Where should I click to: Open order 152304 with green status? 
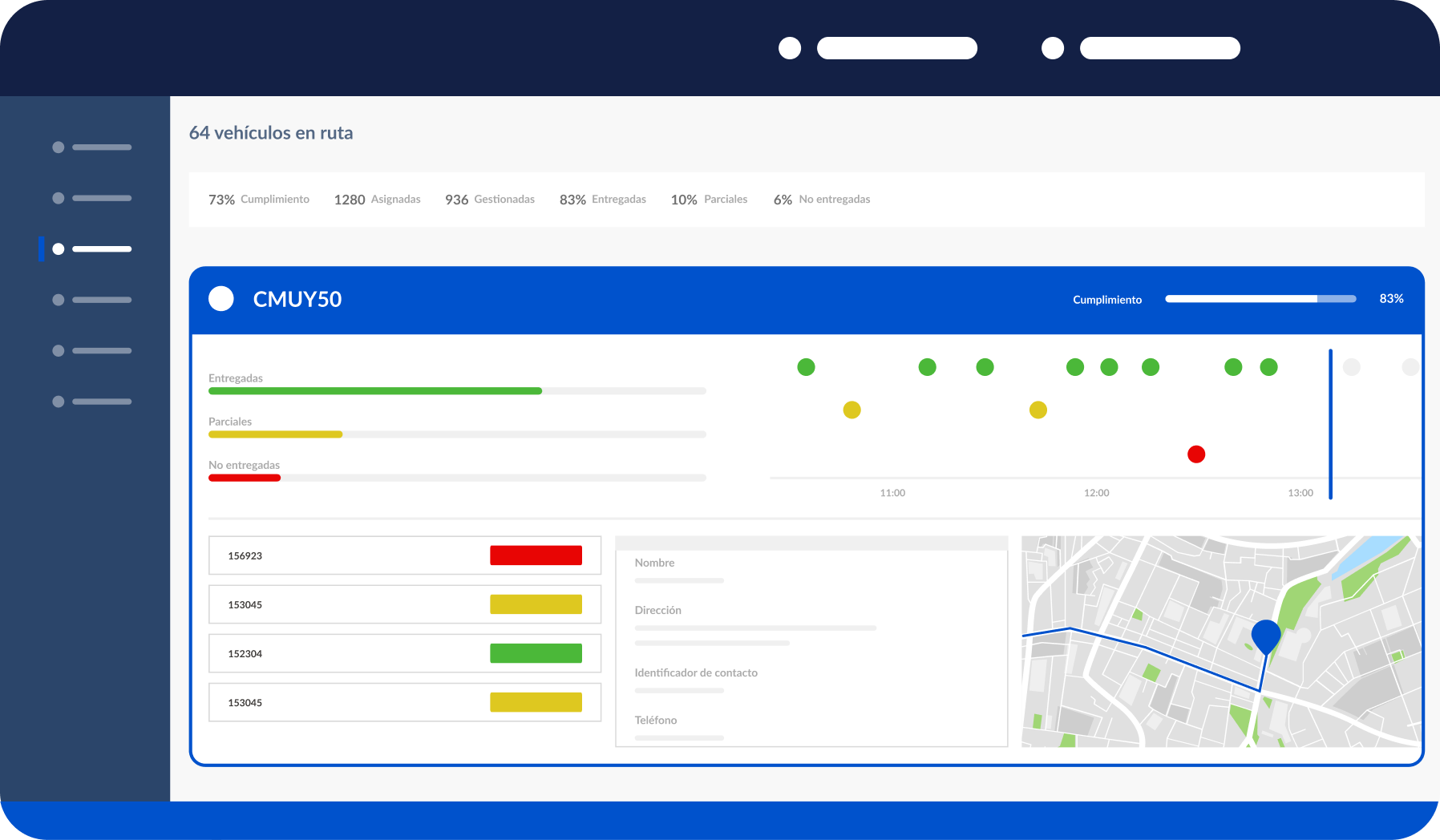(x=405, y=653)
